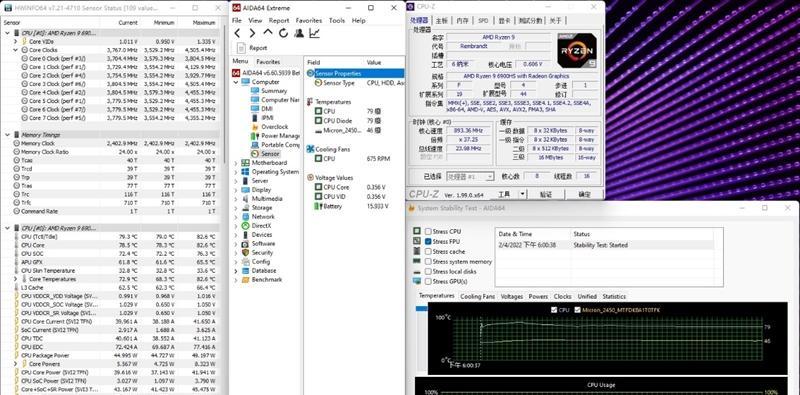Switch to the SPD tab in CPU-Z

(x=483, y=20)
